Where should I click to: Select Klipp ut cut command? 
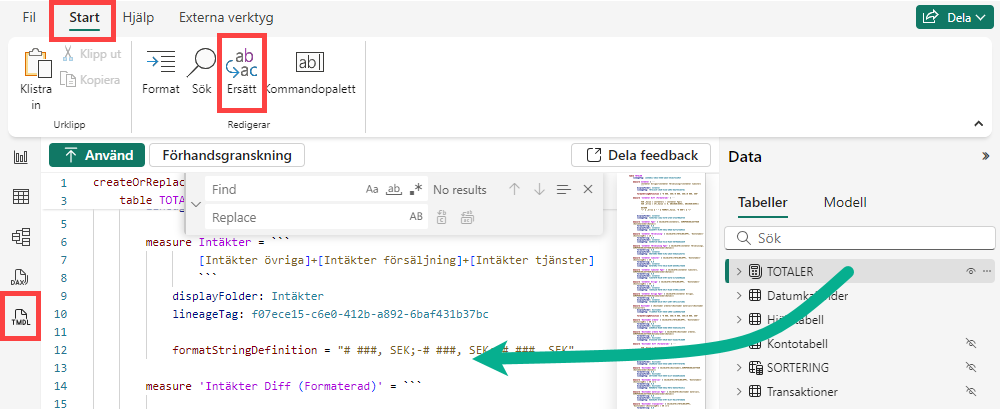coord(91,54)
